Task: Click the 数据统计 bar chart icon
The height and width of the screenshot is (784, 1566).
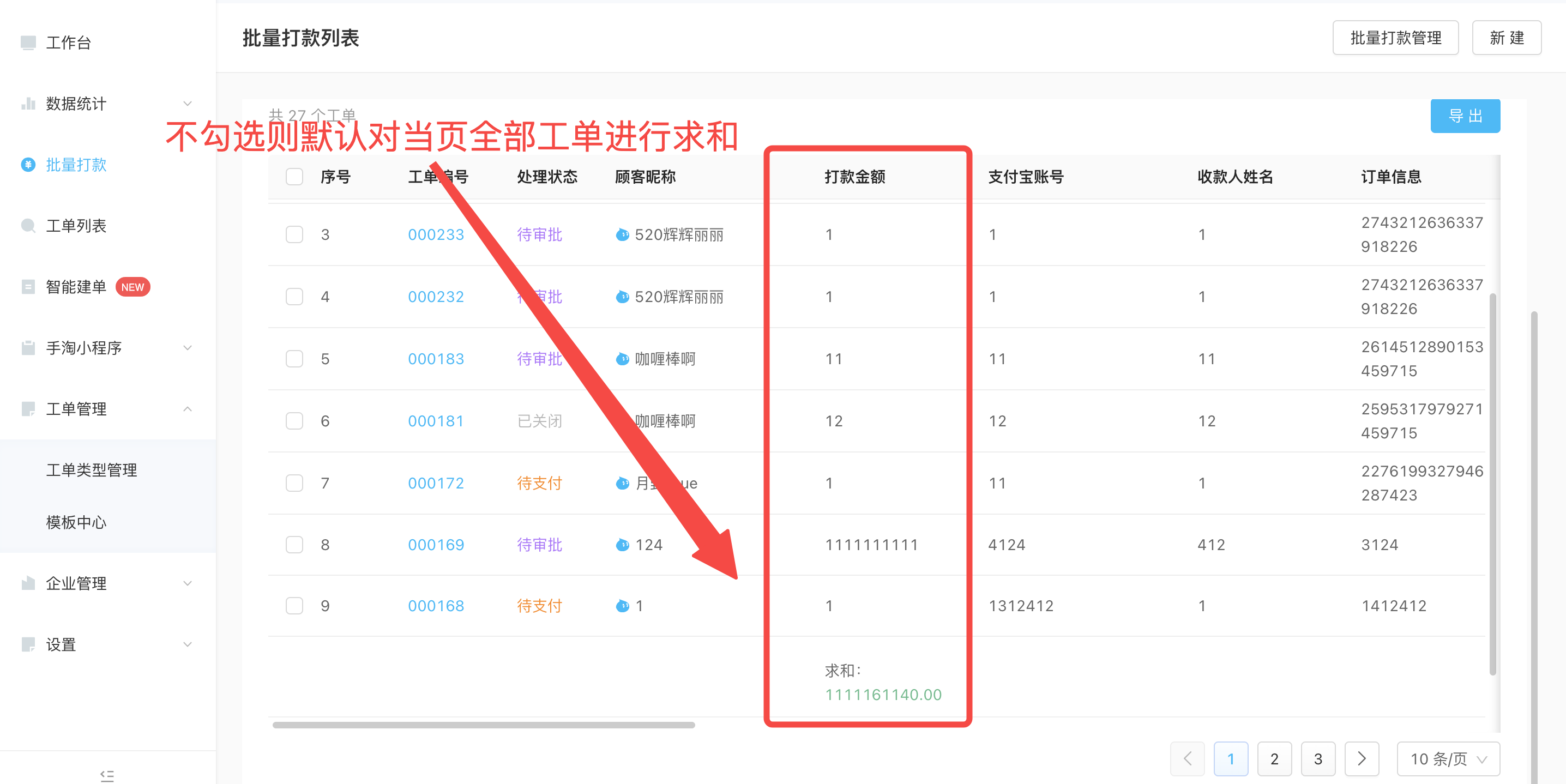Action: 28,104
